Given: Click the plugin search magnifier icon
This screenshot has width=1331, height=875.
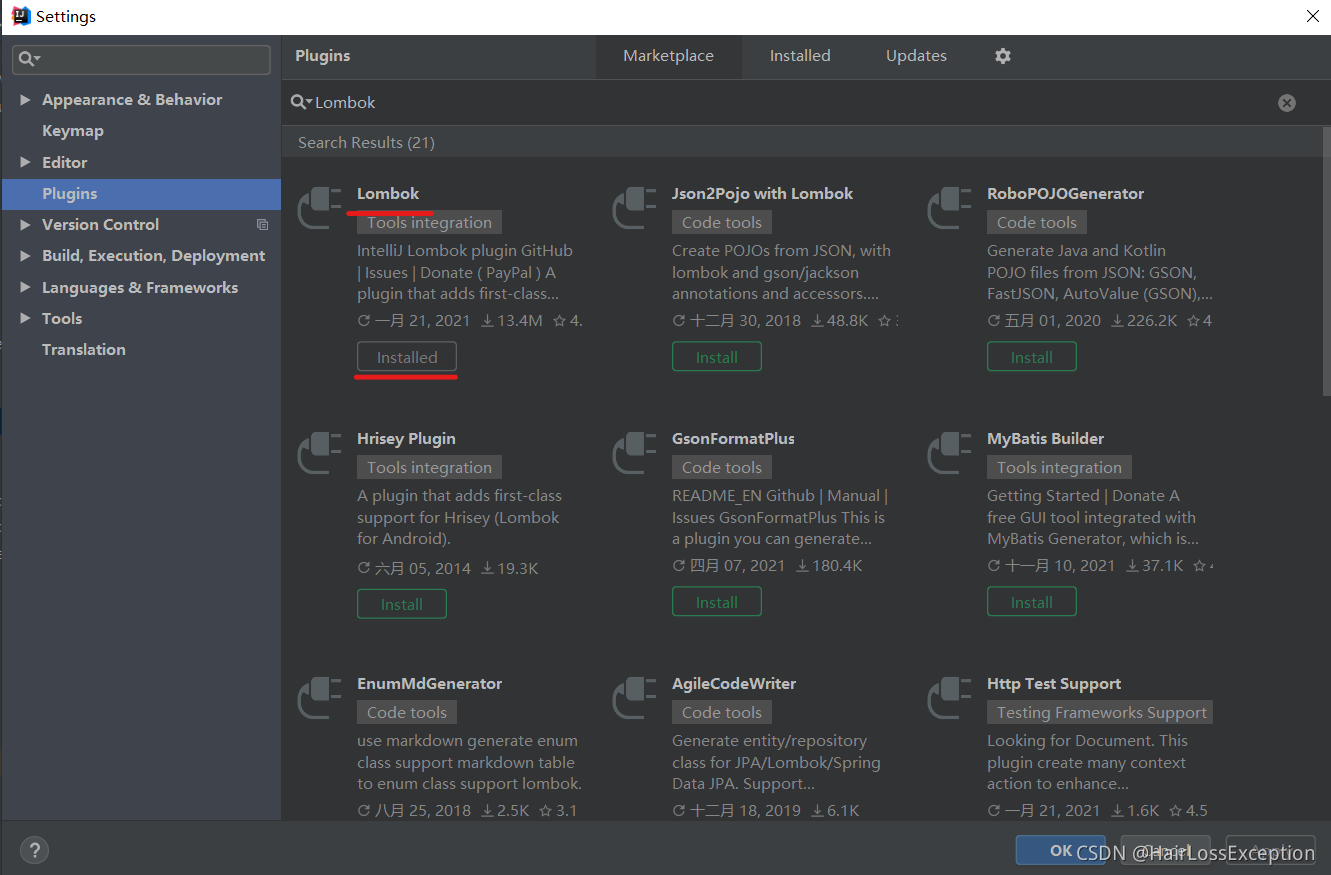Looking at the screenshot, I should tap(301, 102).
